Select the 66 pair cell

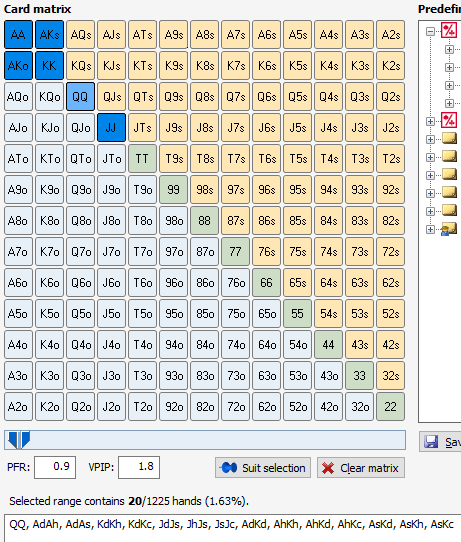266,282
